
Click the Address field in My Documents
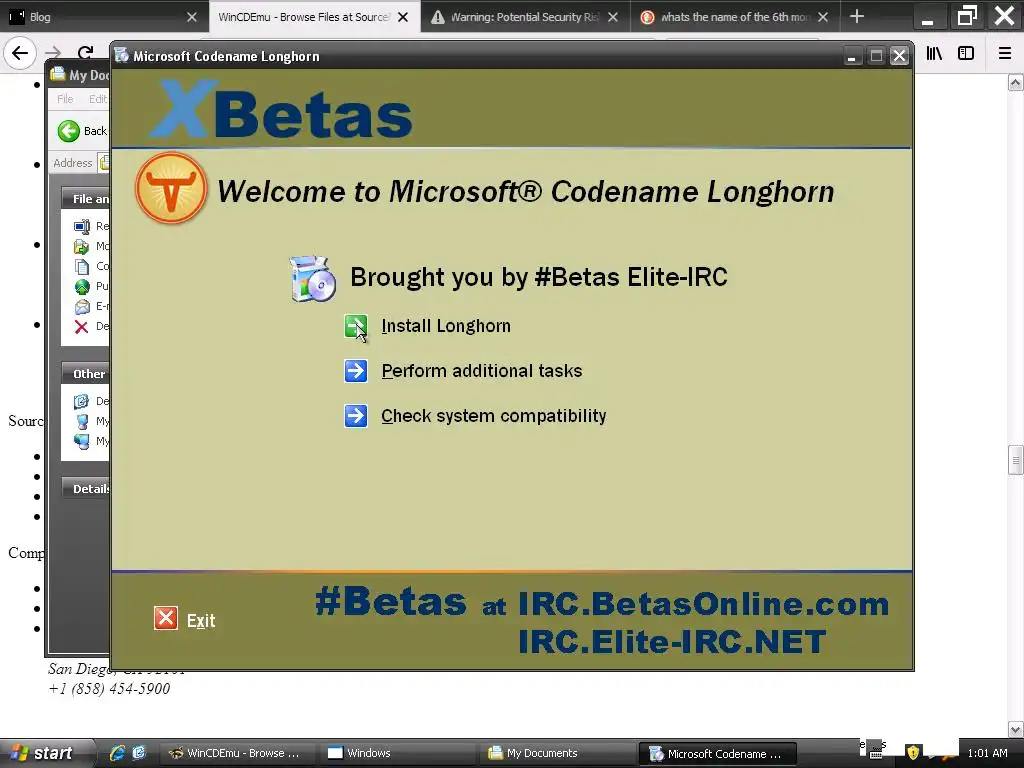point(103,163)
